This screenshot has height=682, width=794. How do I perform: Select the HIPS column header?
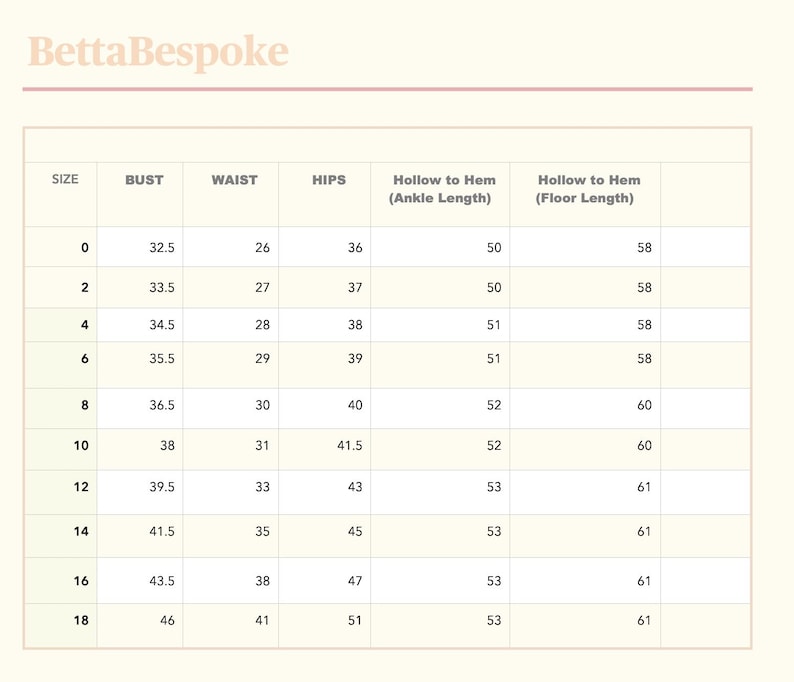point(329,180)
